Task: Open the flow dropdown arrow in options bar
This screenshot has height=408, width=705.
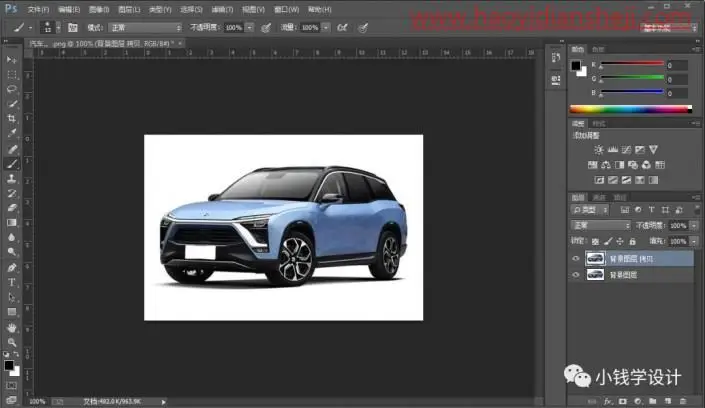Action: [x=326, y=27]
